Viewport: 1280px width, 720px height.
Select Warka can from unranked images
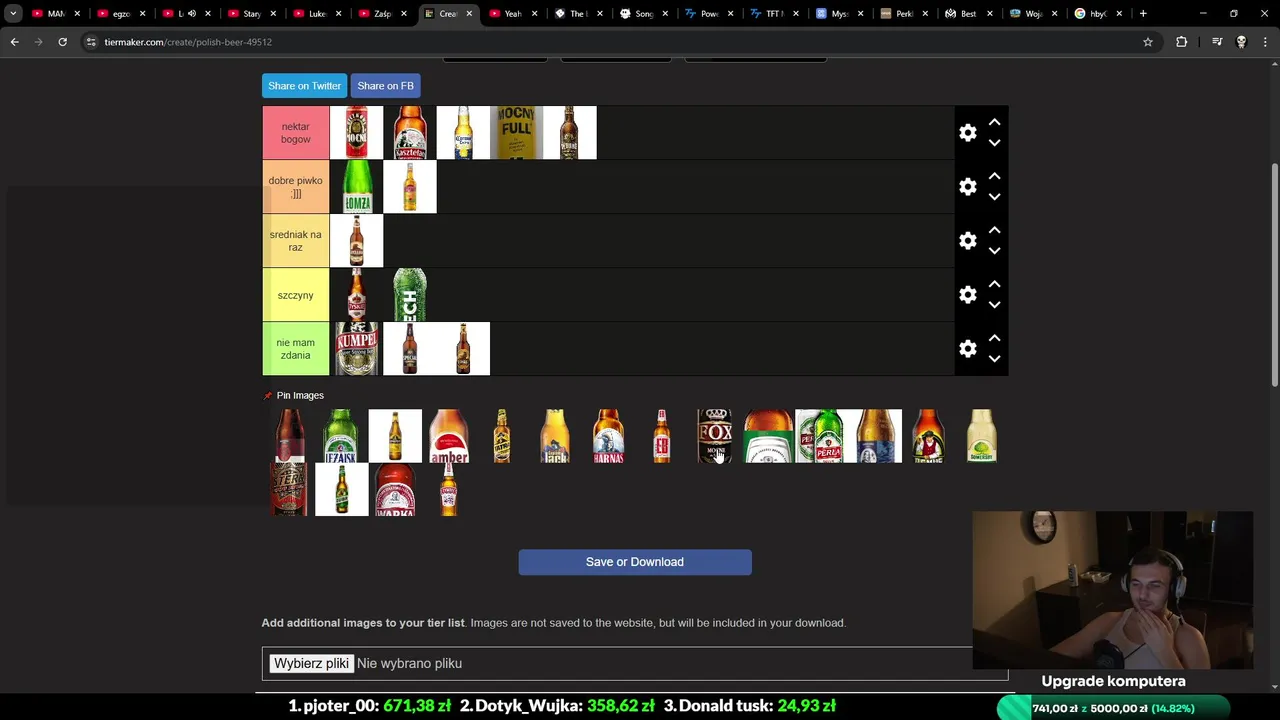click(395, 490)
